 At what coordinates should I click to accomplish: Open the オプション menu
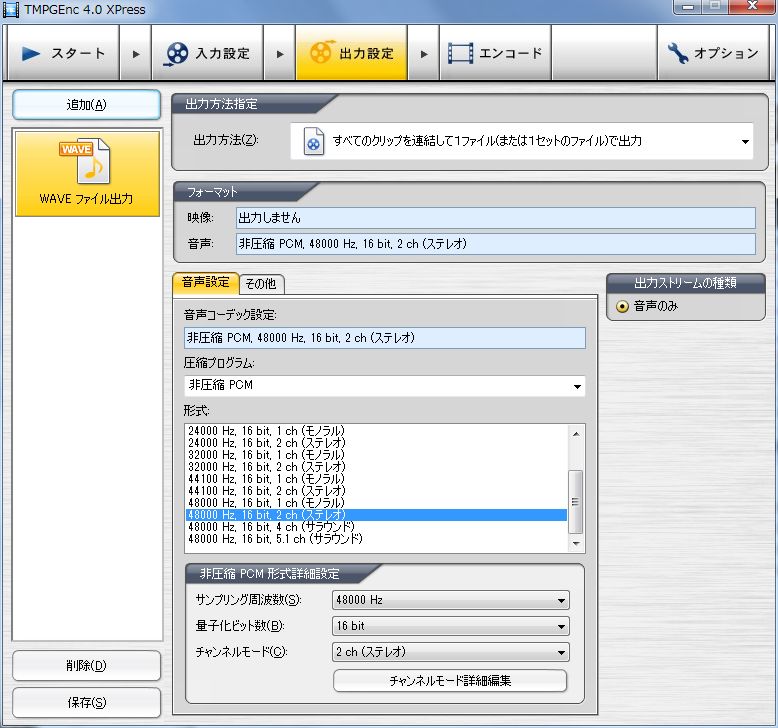point(713,53)
